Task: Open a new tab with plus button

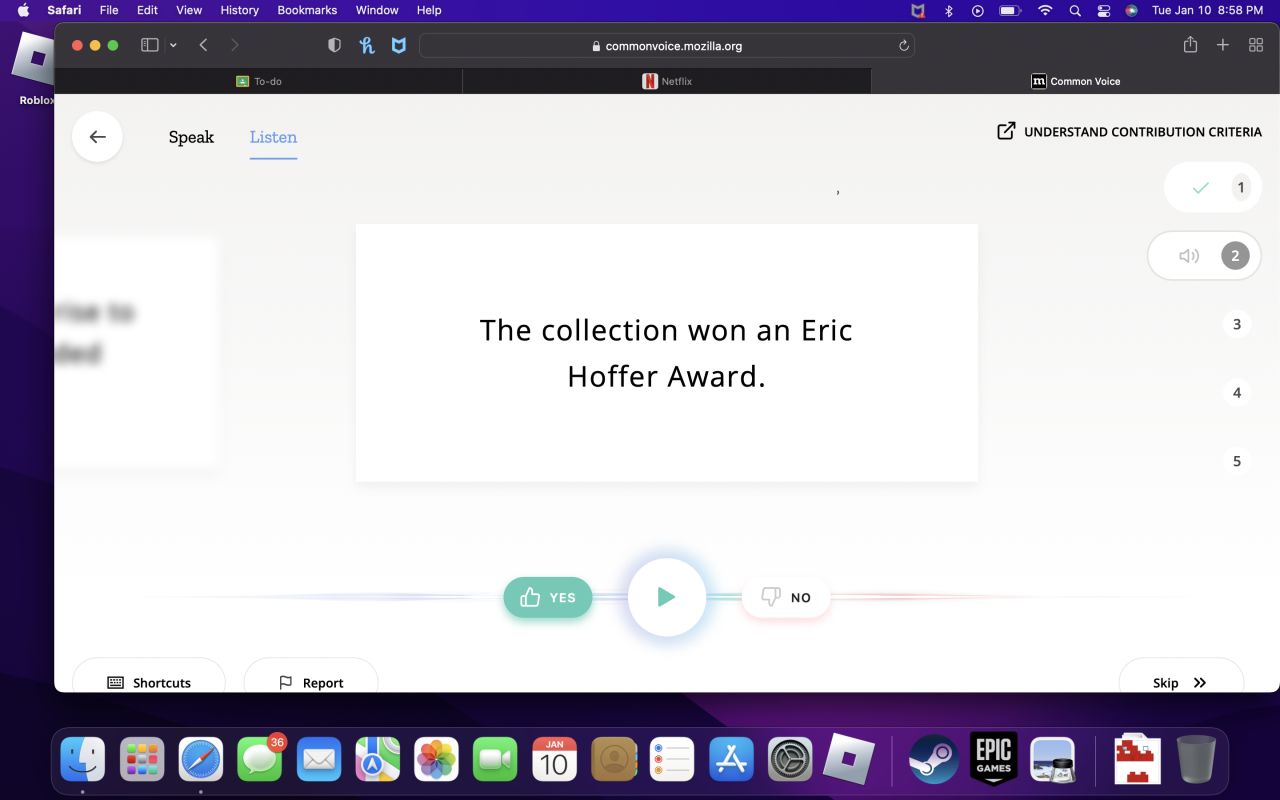Action: coord(1223,45)
